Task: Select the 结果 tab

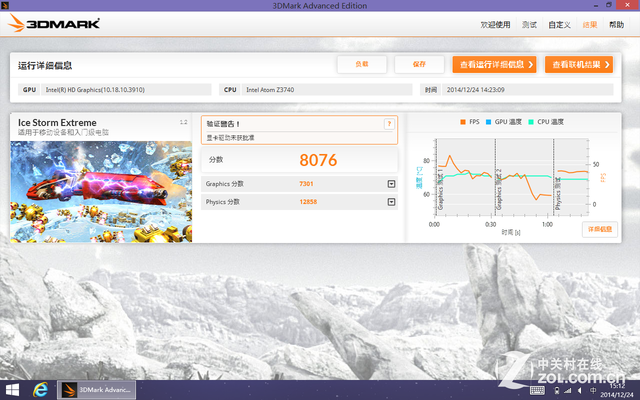Action: click(x=590, y=25)
